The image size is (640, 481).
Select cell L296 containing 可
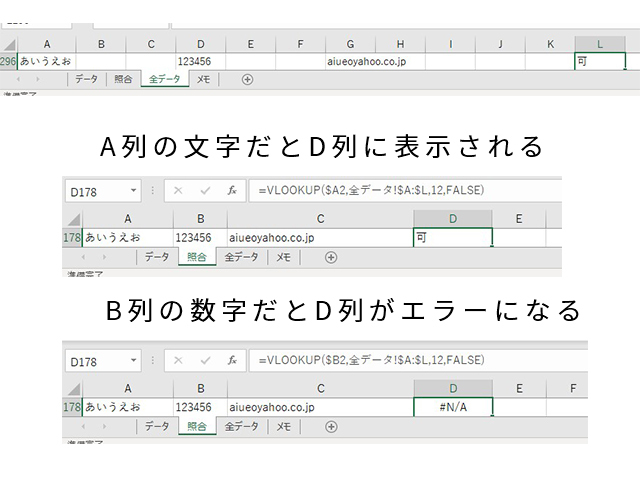point(600,61)
